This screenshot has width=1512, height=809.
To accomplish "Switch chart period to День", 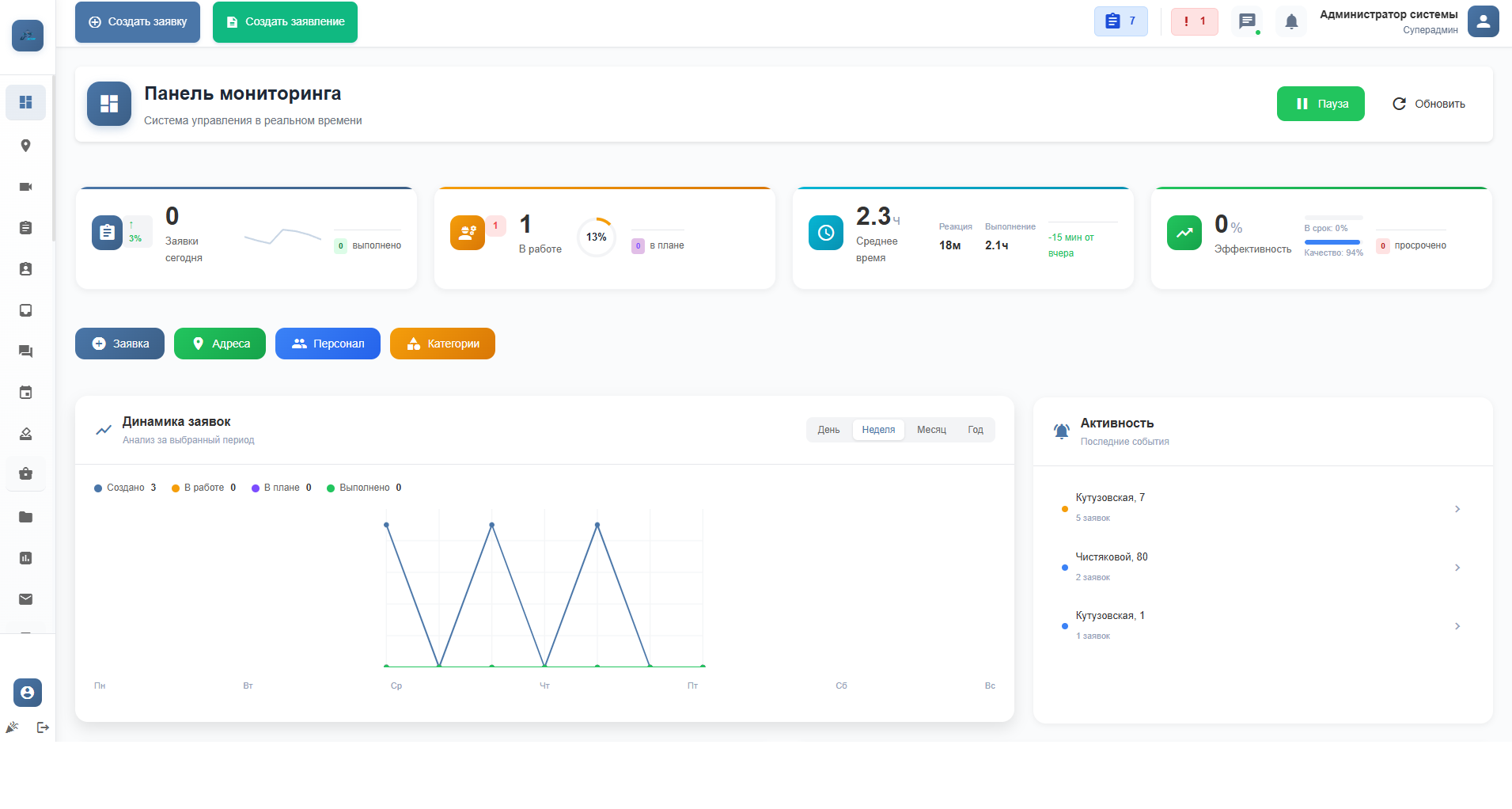I will pos(828,430).
